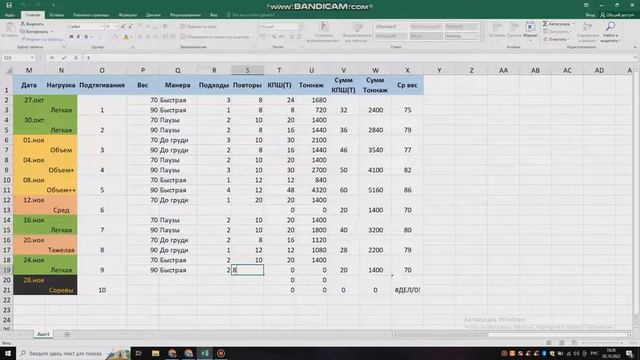640x360 pixels.
Task: Open the Файл tab
Action: tap(10, 15)
